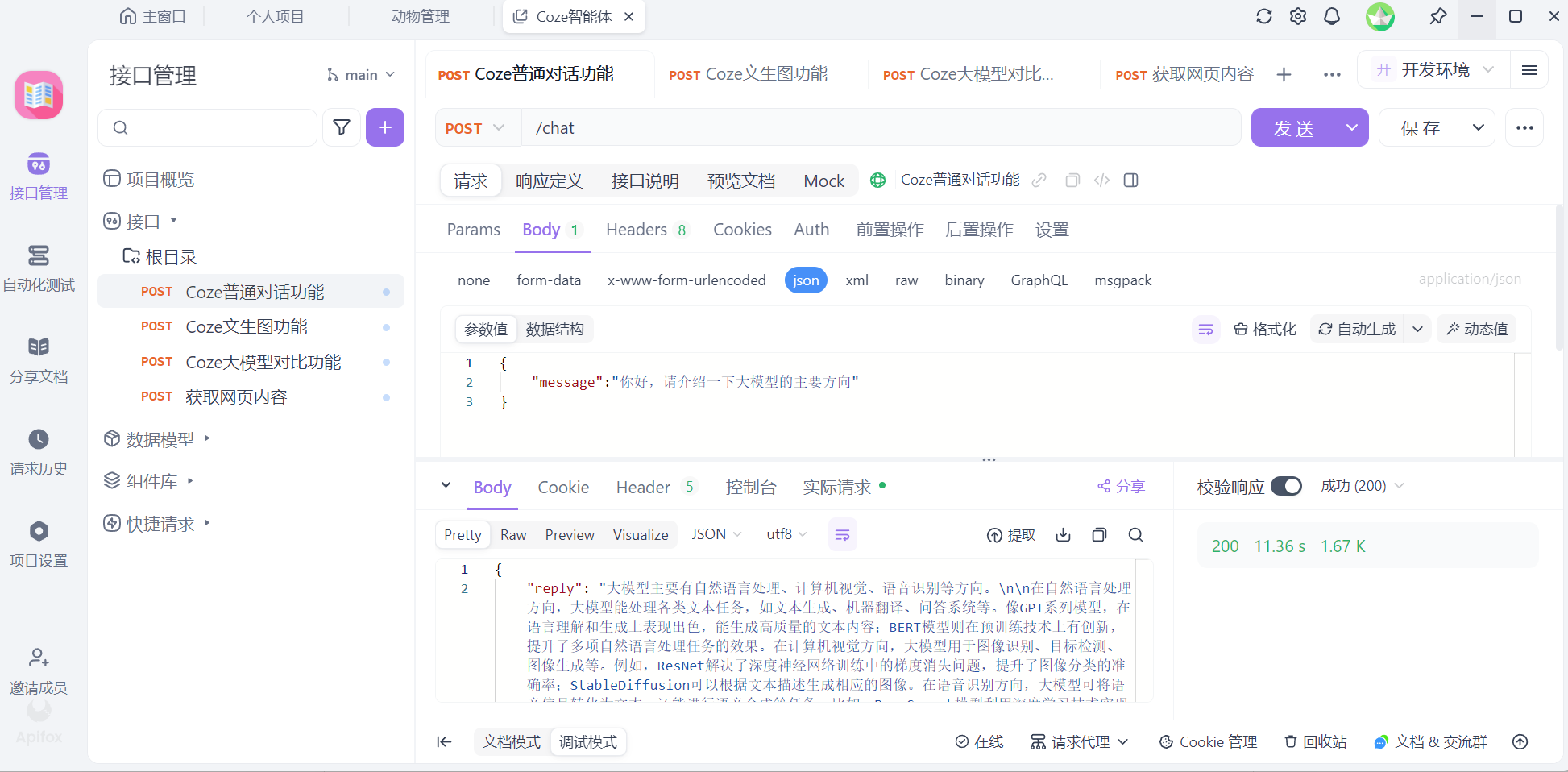The image size is (1568, 772).
Task: Select the GraphQL body type
Action: tap(1039, 280)
